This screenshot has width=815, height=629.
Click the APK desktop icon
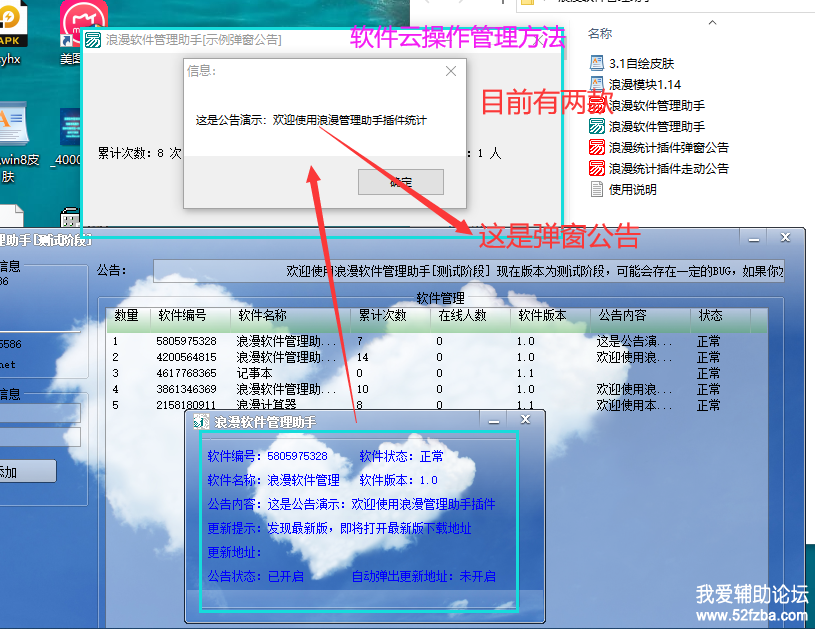[x=12, y=22]
